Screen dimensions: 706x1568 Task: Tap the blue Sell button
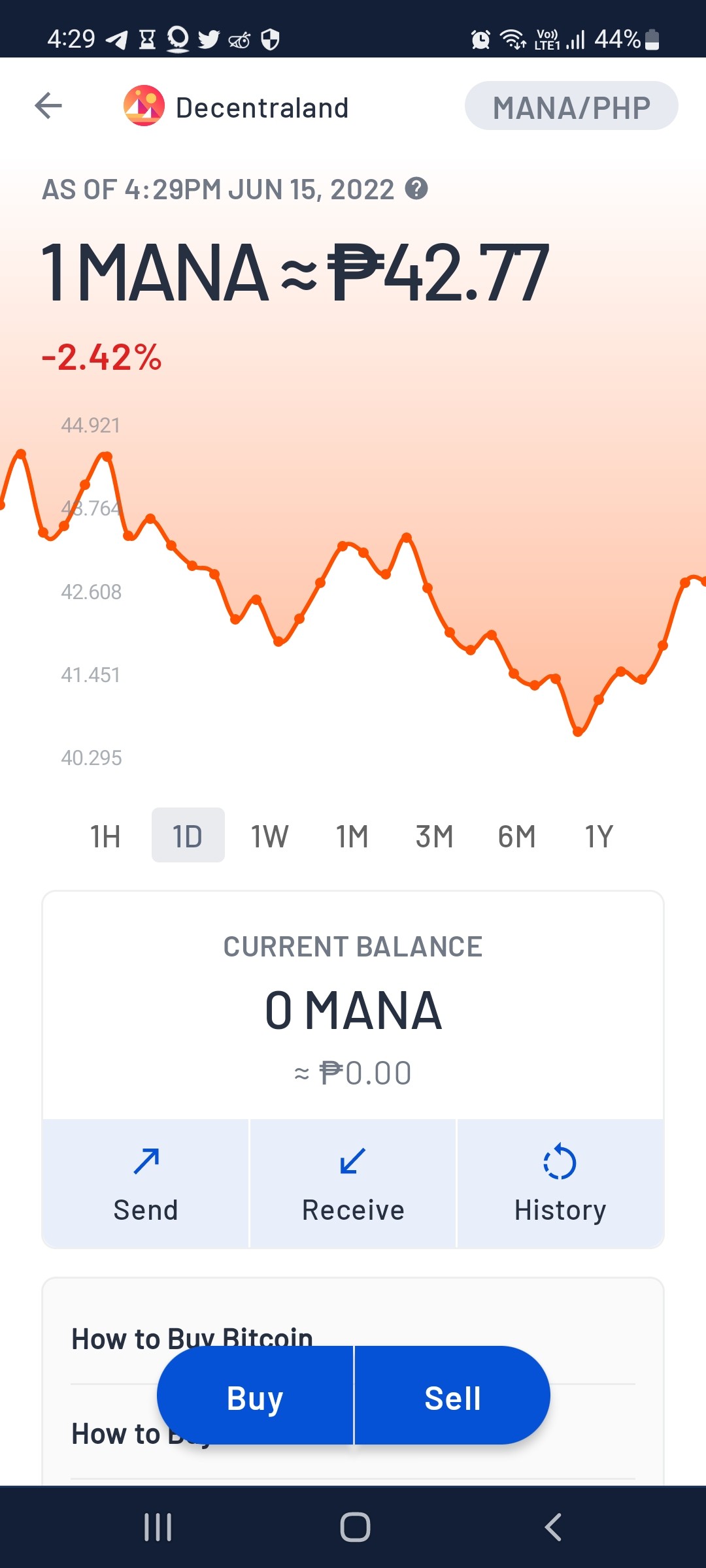(452, 1396)
